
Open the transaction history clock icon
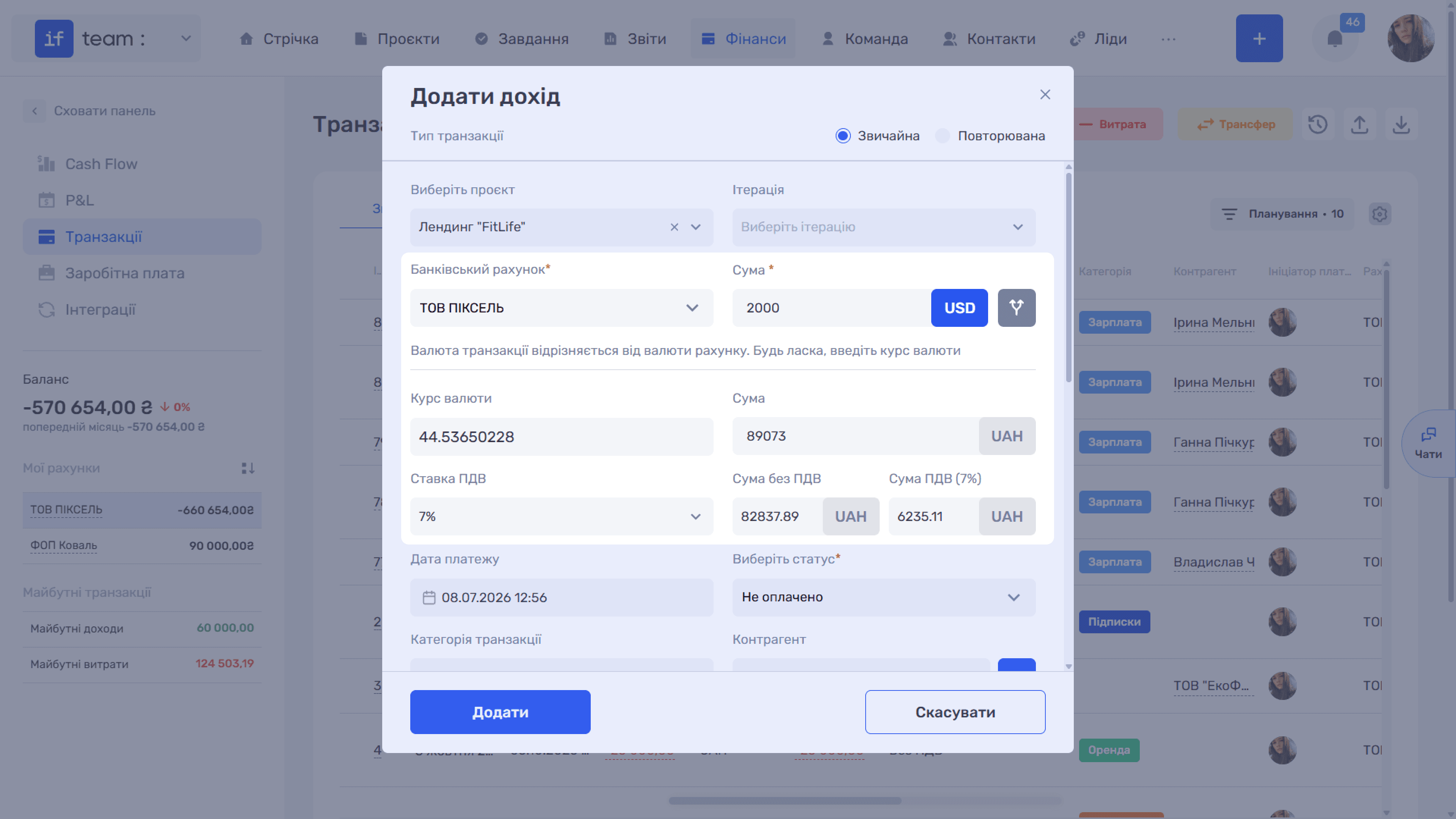click(x=1318, y=124)
